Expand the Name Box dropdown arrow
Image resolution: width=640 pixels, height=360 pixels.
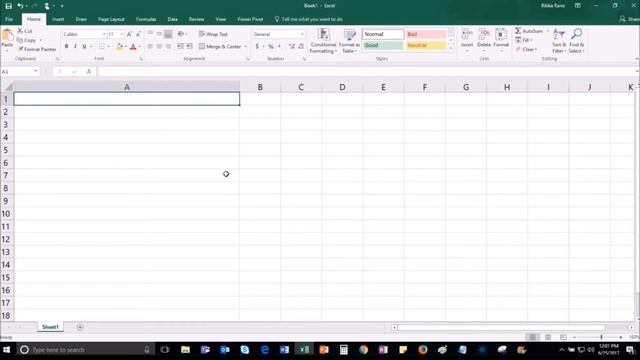coord(36,71)
